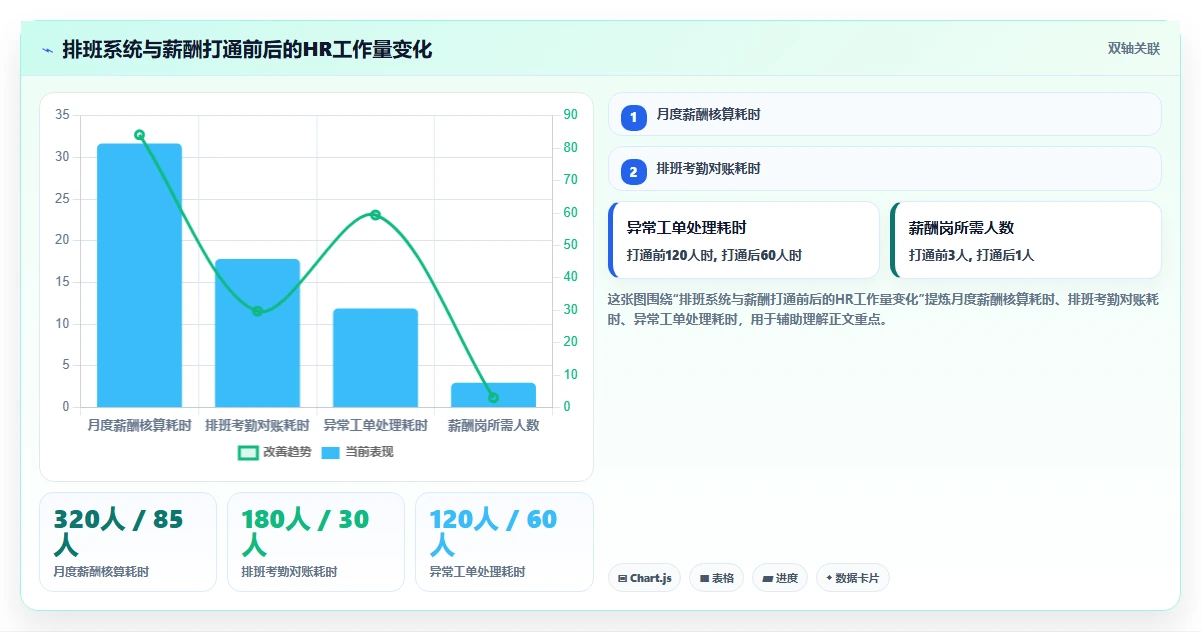The width and height of the screenshot is (1201, 632).
Task: Click the text 打通前120人时, 打通后60人时
Action: point(714,255)
